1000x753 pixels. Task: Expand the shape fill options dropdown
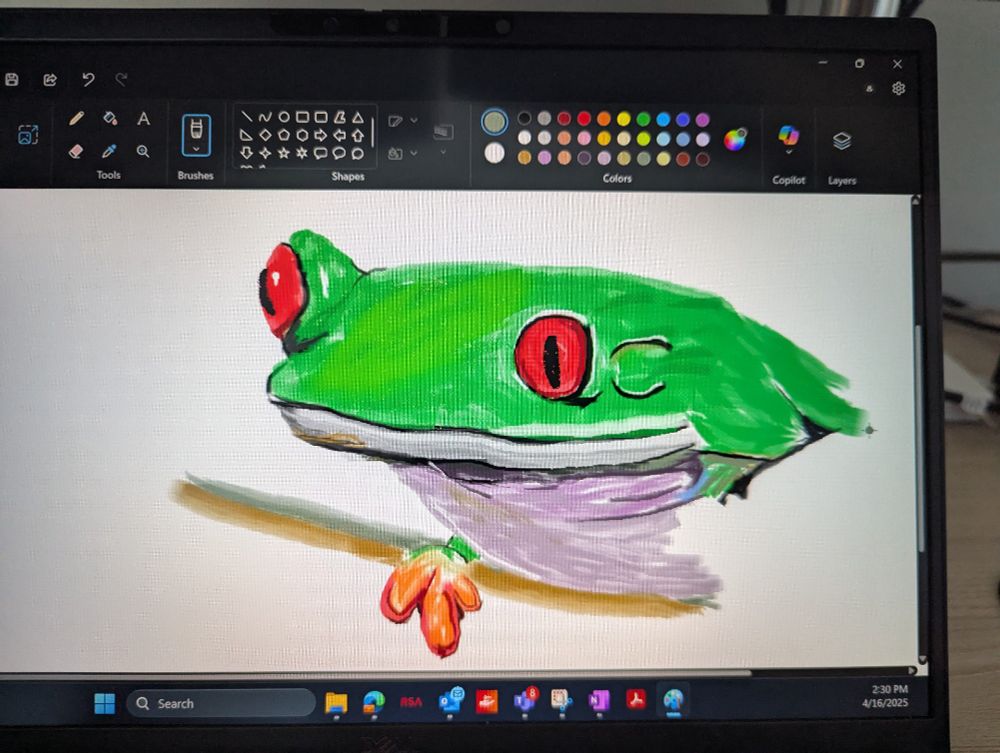tap(414, 153)
